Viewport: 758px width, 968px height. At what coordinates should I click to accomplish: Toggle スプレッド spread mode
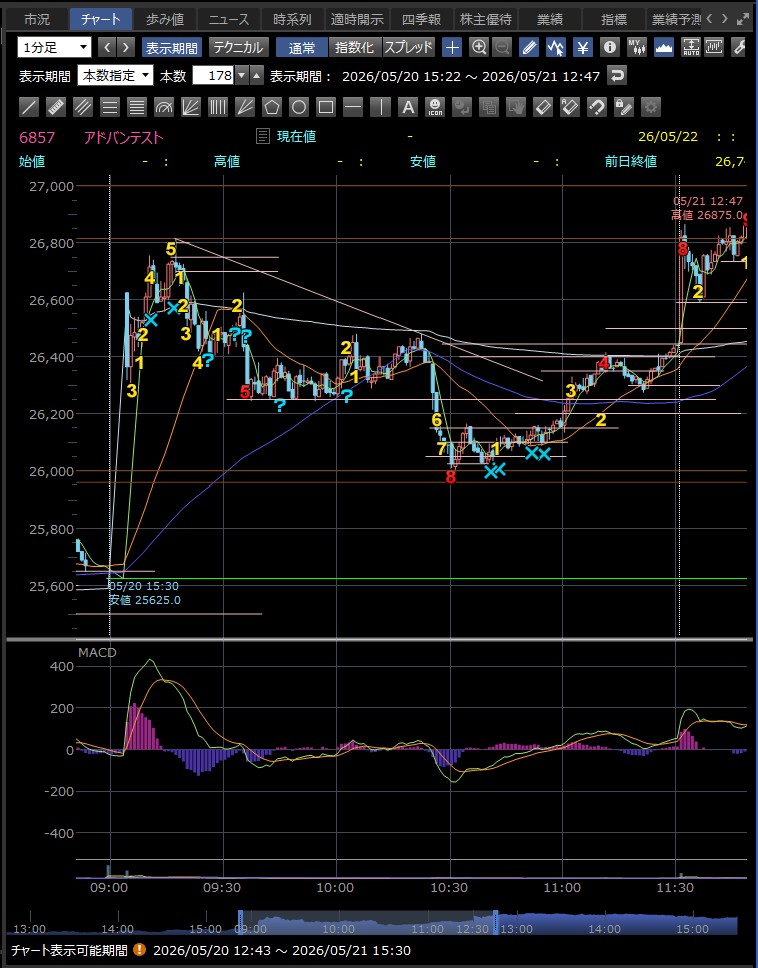pos(409,48)
